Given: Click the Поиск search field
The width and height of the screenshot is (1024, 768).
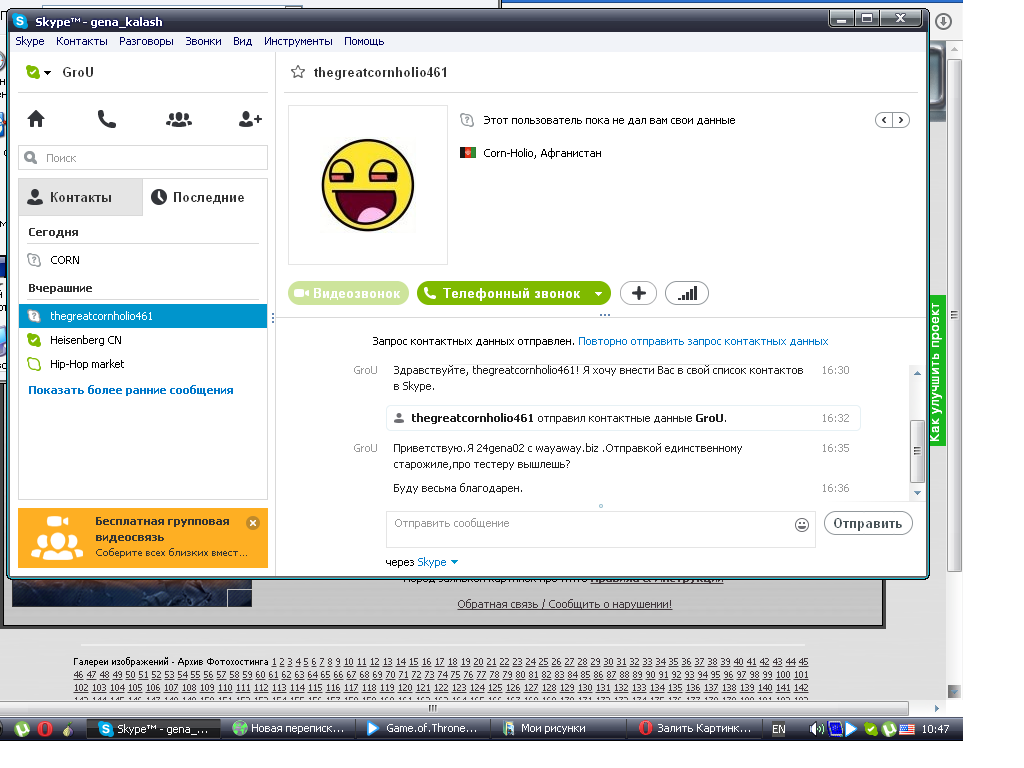Looking at the screenshot, I should pyautogui.click(x=143, y=158).
